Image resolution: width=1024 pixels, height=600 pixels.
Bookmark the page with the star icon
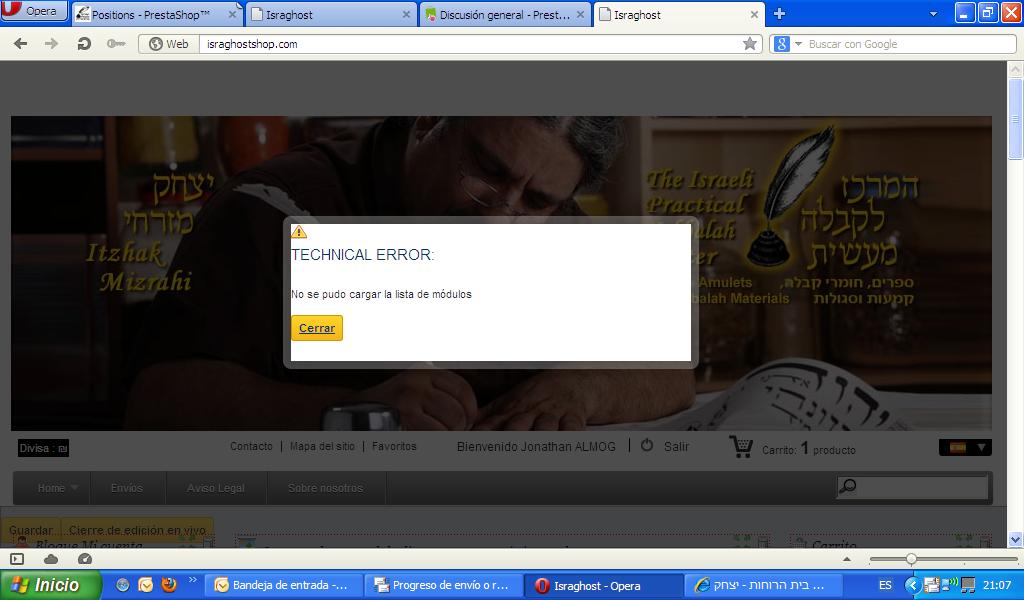click(x=750, y=44)
